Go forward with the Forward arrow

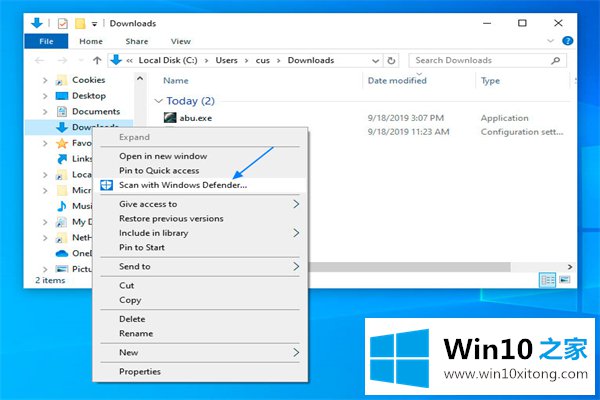point(62,60)
